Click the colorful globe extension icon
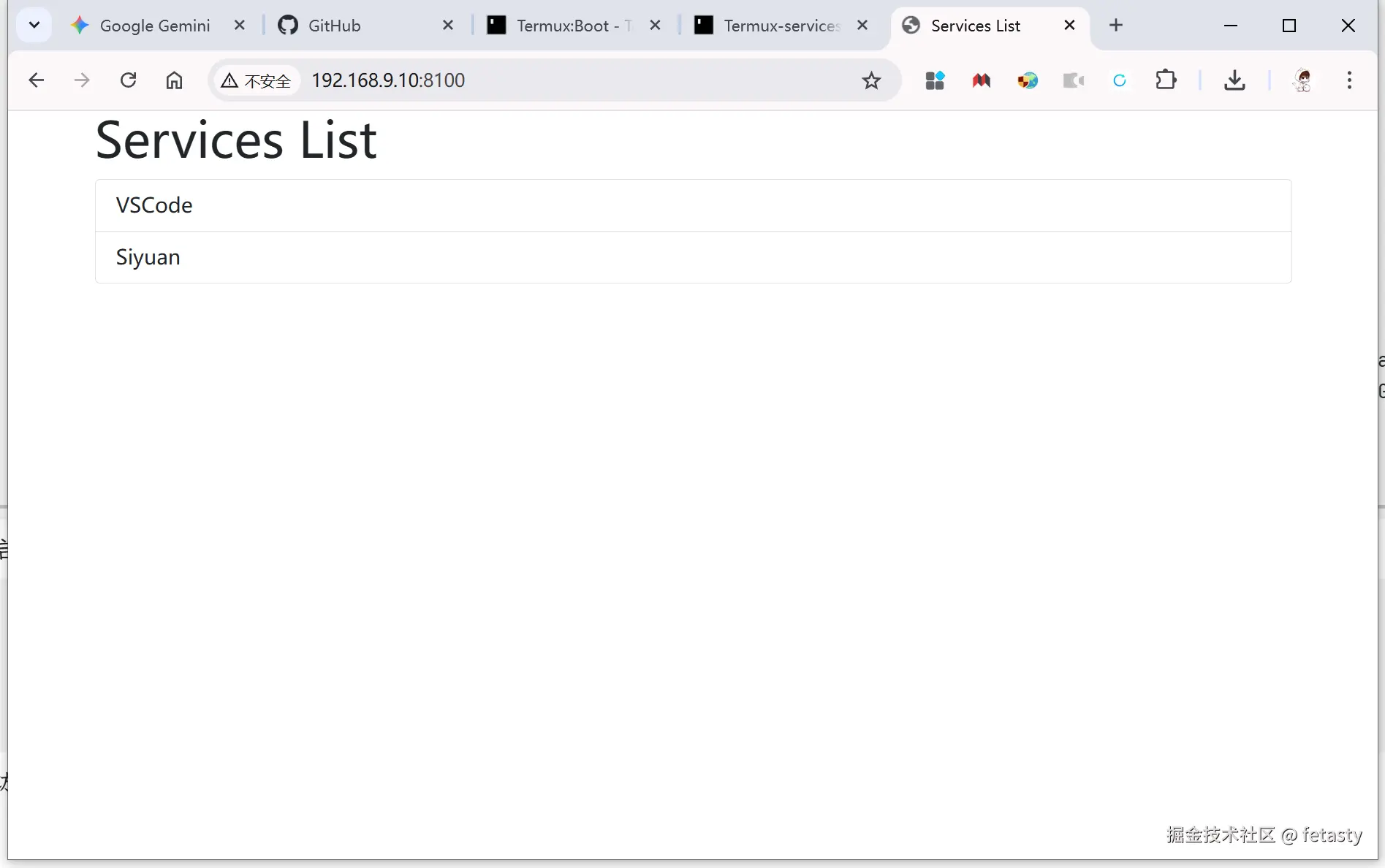The image size is (1385, 868). (x=1028, y=80)
